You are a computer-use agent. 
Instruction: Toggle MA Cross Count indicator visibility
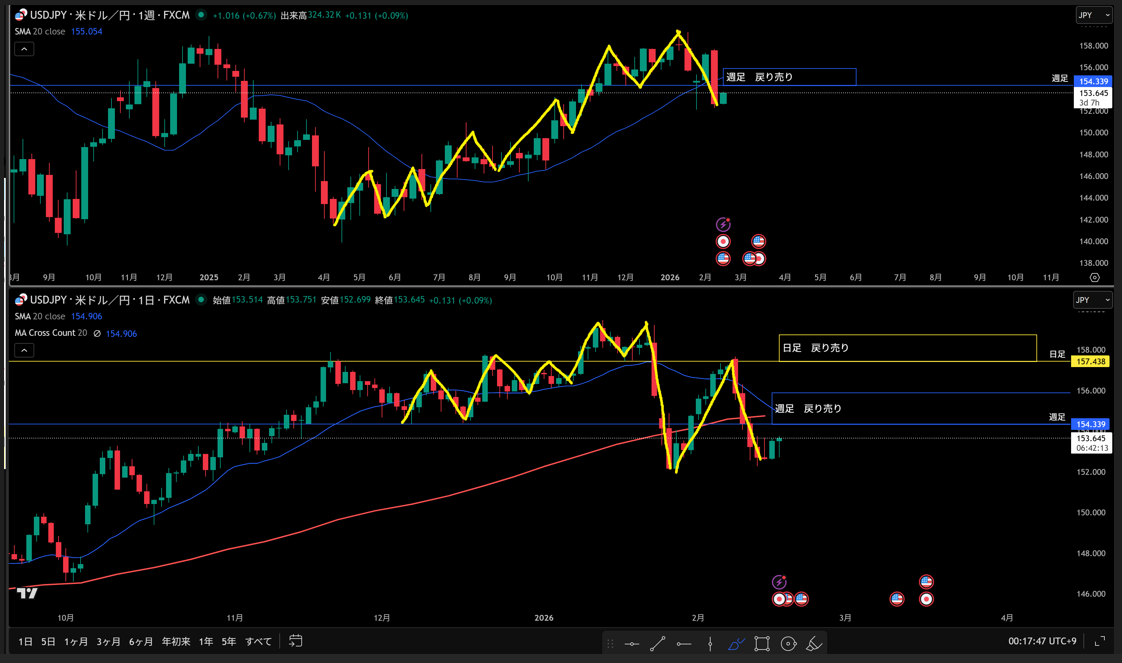click(x=97, y=333)
